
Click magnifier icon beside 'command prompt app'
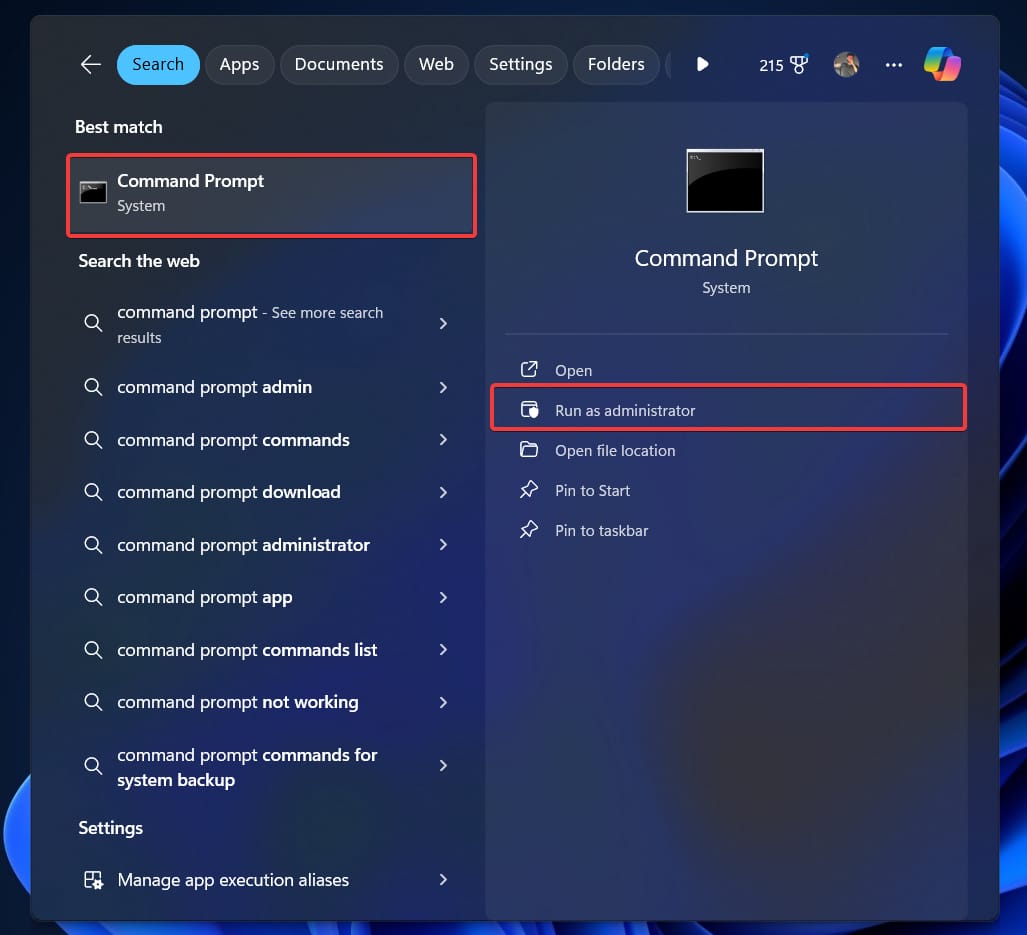coord(93,597)
